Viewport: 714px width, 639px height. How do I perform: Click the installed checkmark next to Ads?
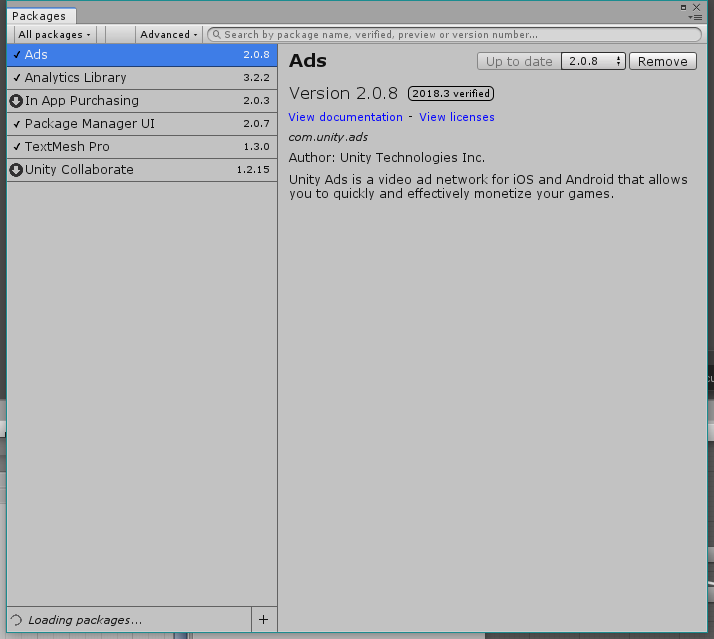[x=17, y=55]
